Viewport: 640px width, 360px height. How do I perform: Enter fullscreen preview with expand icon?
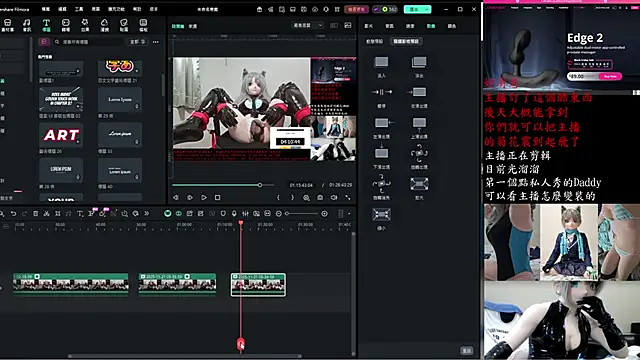[x=348, y=198]
